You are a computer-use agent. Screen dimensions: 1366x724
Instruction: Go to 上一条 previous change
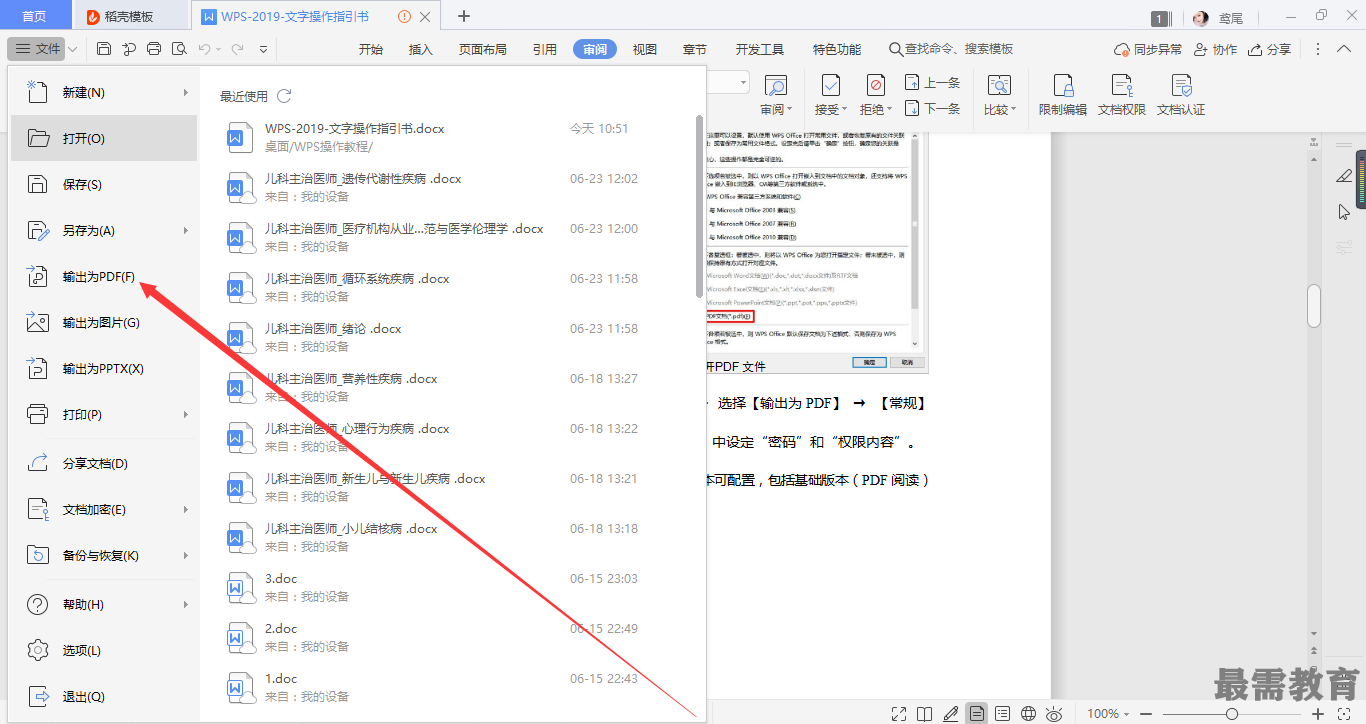pos(932,83)
